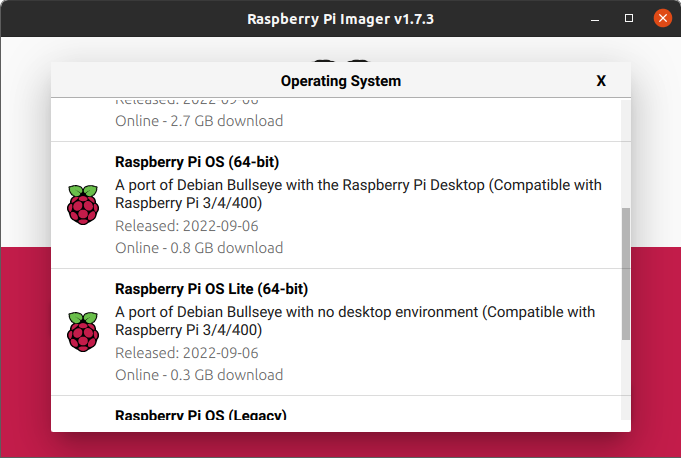Viewport: 681px width, 458px height.
Task: Click the 'Raspberry Pi Imager v1.7.3' window title
Action: [x=340, y=19]
